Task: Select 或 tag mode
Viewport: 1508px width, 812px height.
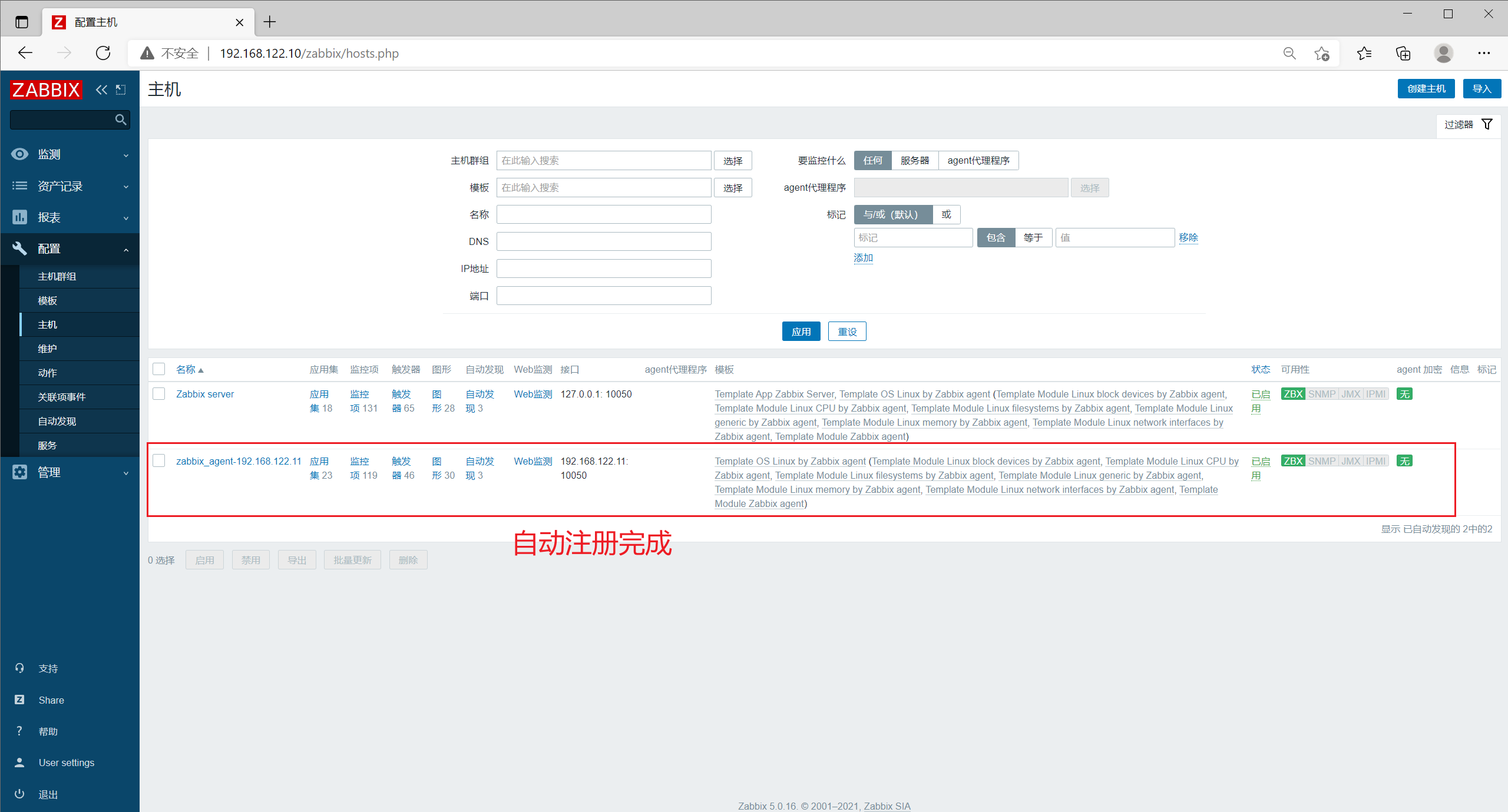Action: click(946, 214)
